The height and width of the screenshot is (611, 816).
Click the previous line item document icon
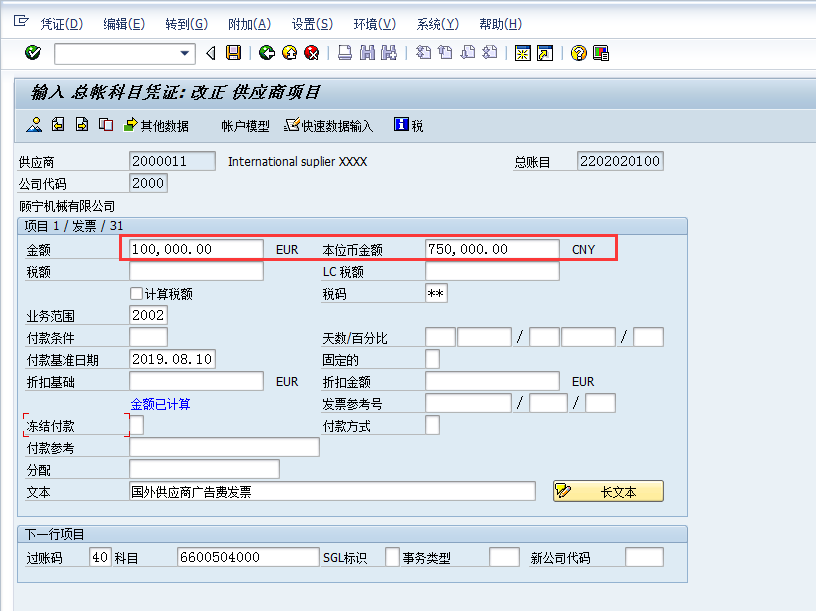(58, 124)
